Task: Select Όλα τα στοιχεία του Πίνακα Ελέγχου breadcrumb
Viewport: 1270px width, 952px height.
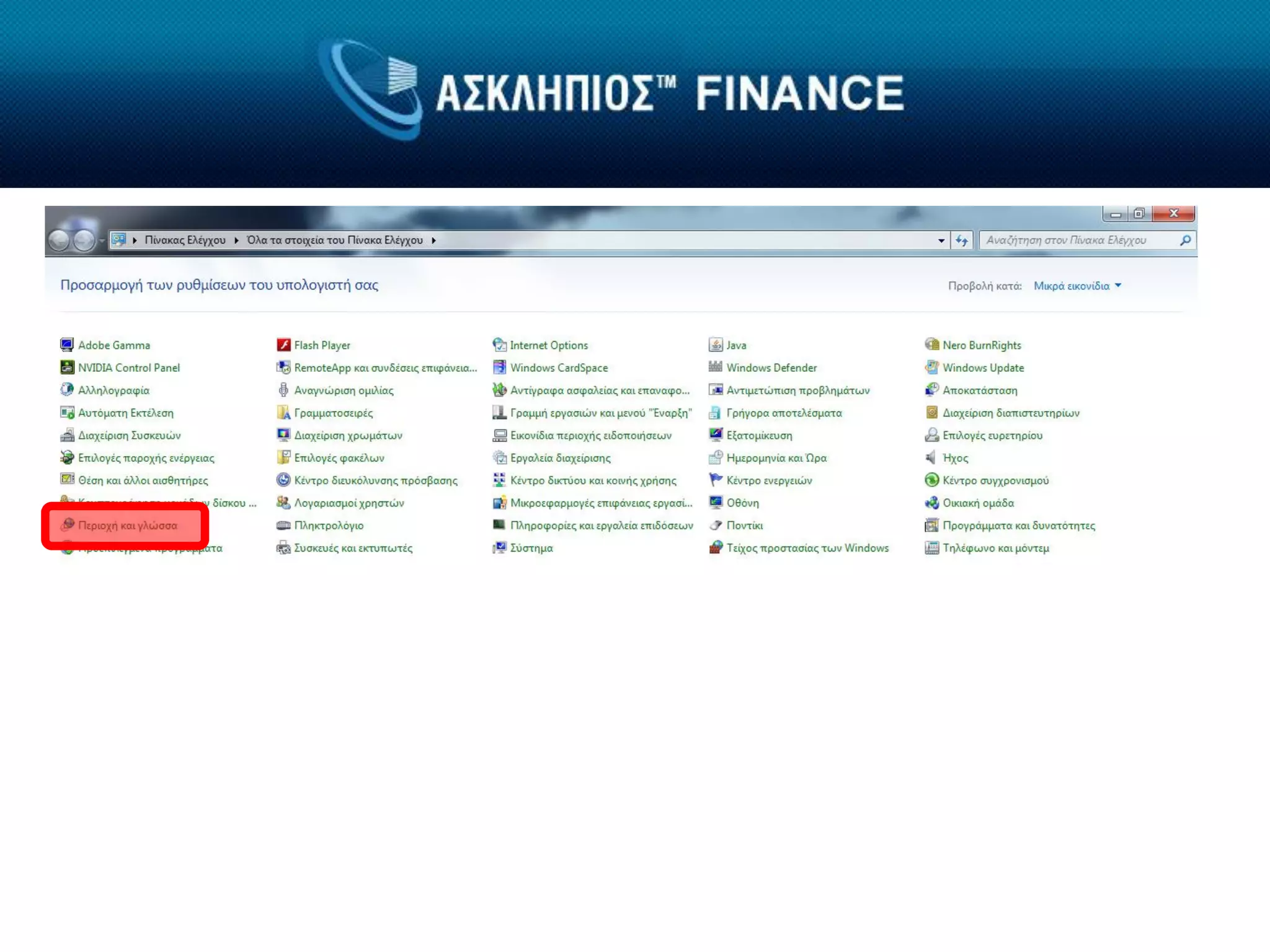Action: coord(335,240)
